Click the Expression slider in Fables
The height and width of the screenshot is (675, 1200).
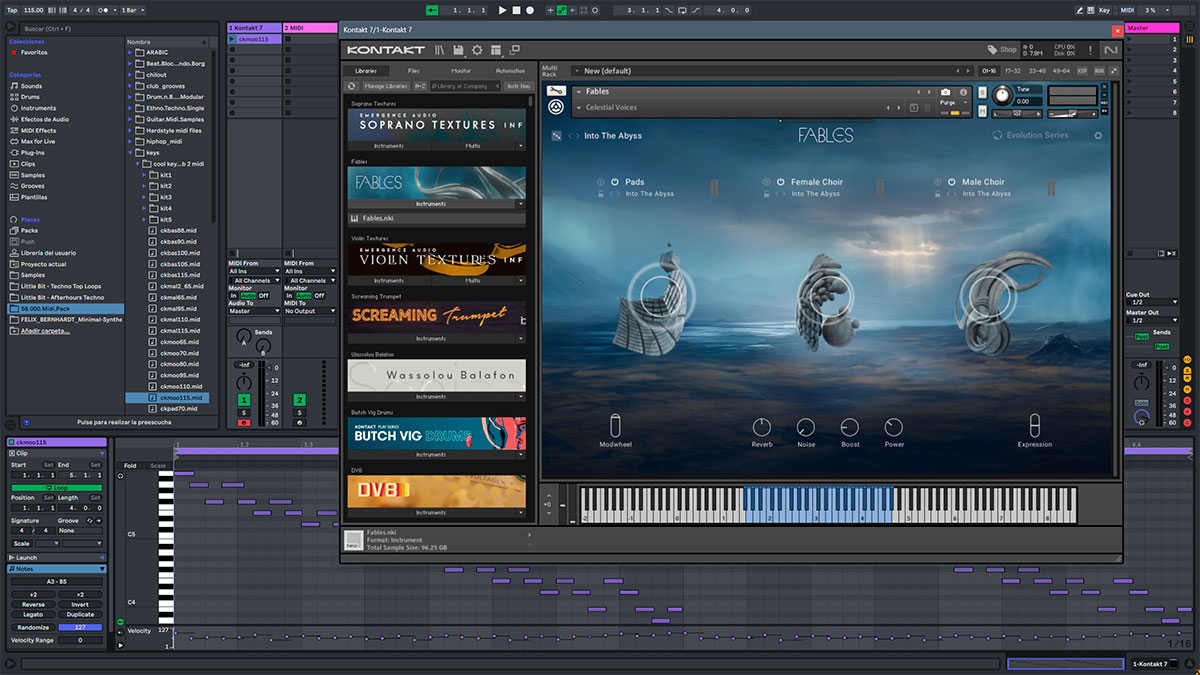1035,424
